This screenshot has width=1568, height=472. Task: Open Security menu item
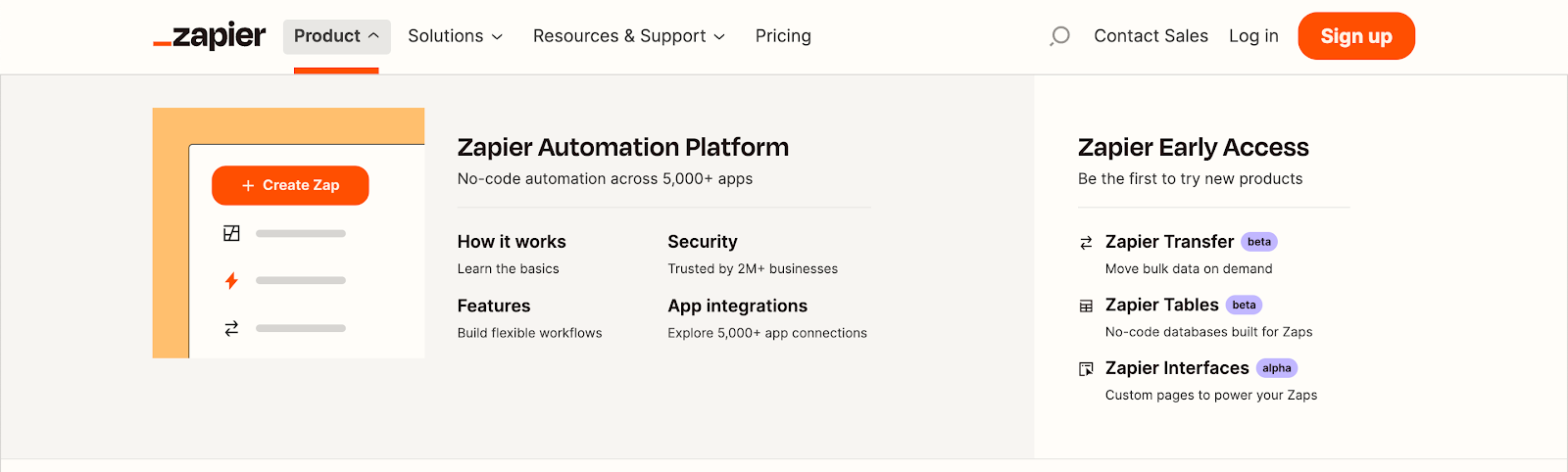[702, 242]
